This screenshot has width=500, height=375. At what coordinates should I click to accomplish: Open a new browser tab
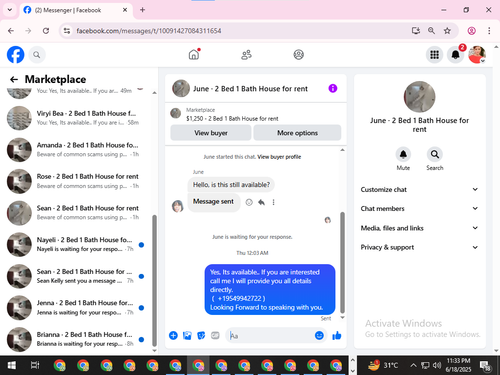click(142, 10)
